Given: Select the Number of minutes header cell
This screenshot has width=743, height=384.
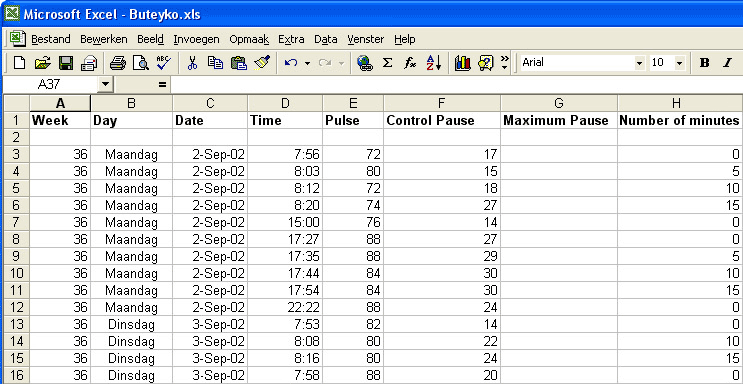Looking at the screenshot, I should click(680, 120).
